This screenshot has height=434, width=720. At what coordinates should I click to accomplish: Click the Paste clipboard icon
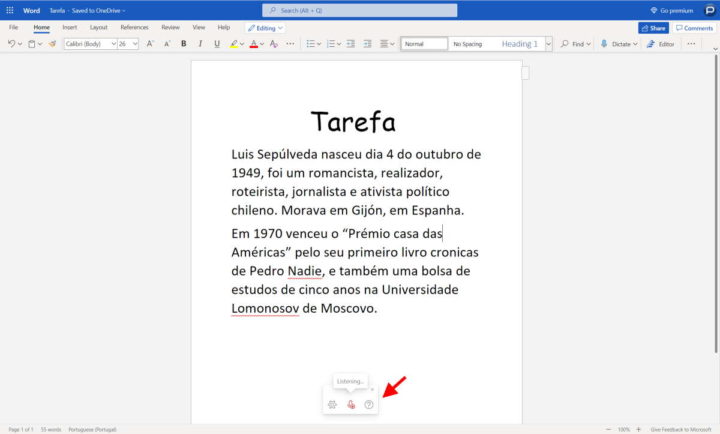pyautogui.click(x=32, y=44)
